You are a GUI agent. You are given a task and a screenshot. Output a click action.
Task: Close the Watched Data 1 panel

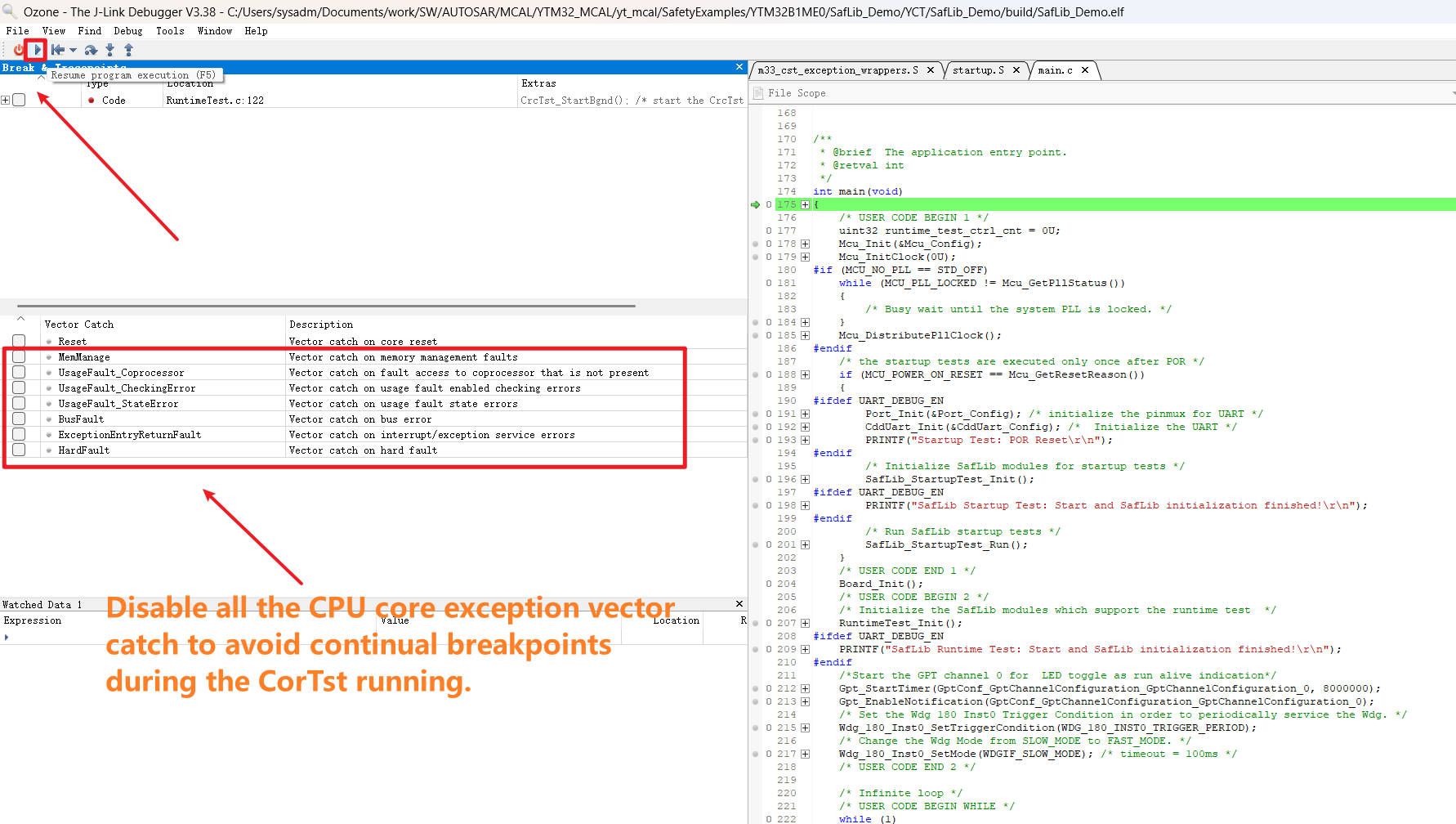click(739, 604)
